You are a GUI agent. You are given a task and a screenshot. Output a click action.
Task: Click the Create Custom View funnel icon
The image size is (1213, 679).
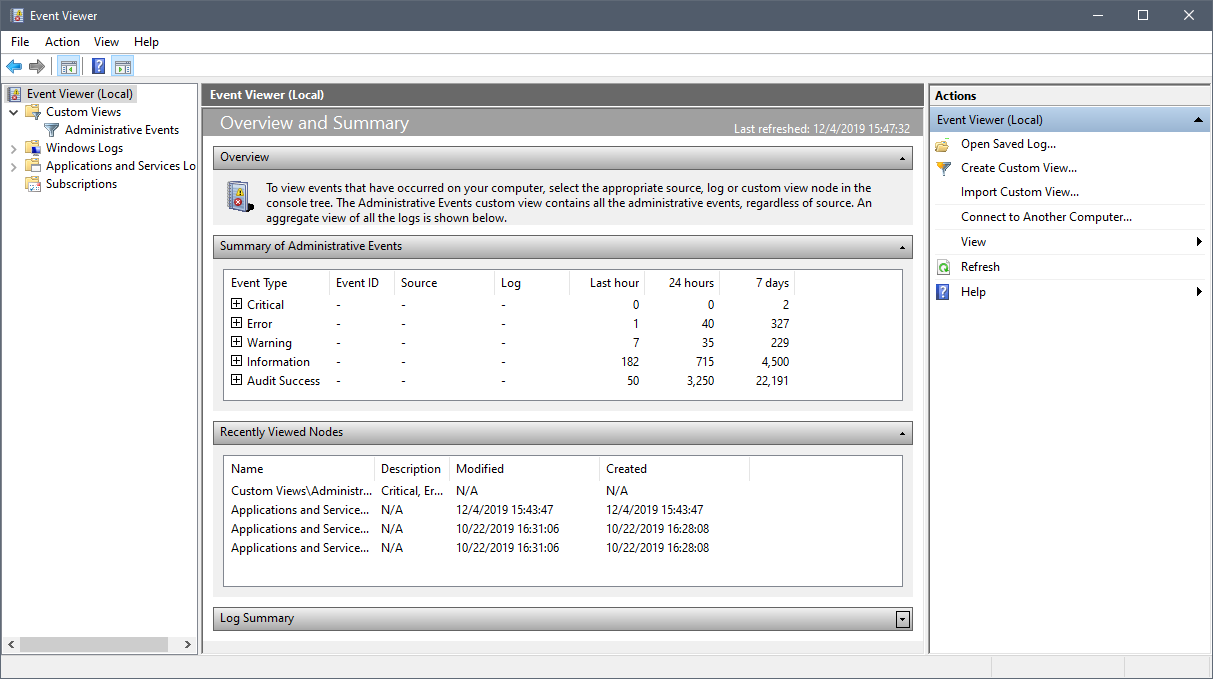(943, 168)
